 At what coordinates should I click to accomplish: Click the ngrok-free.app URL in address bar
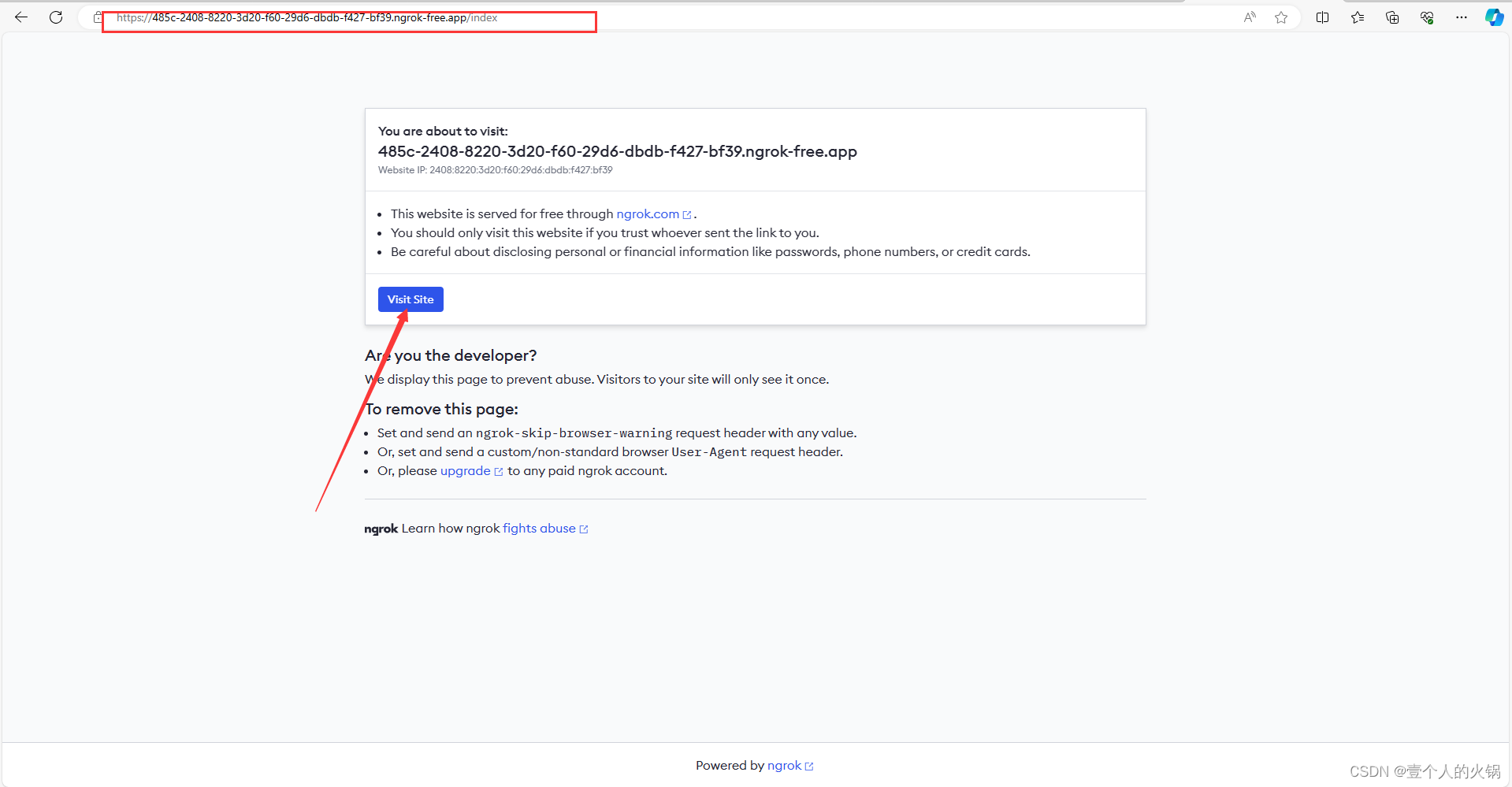click(x=307, y=17)
